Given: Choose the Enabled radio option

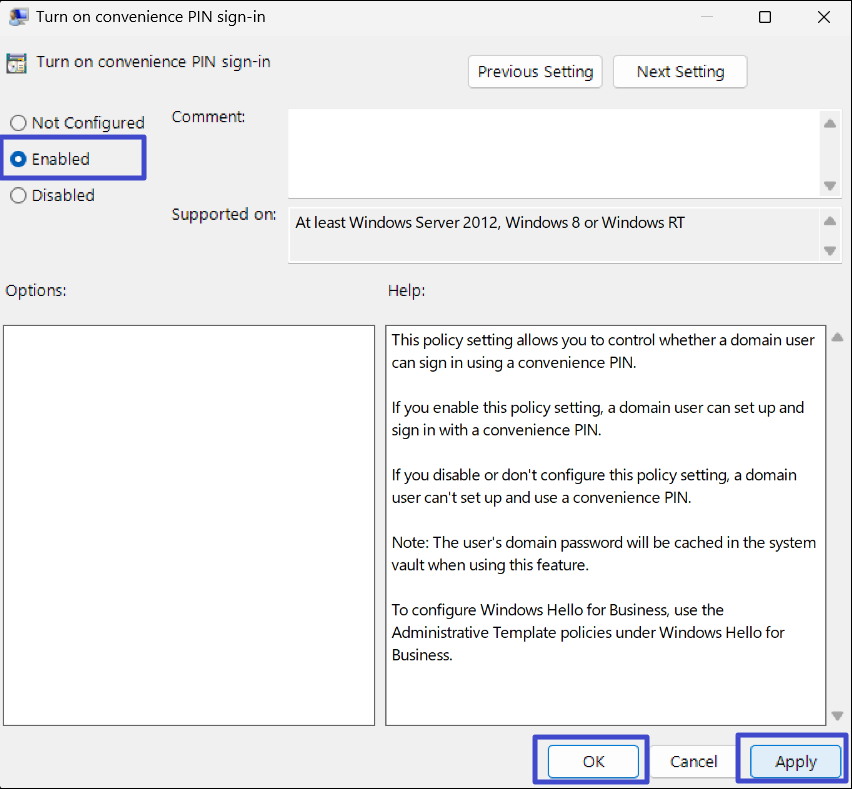Looking at the screenshot, I should coord(18,159).
